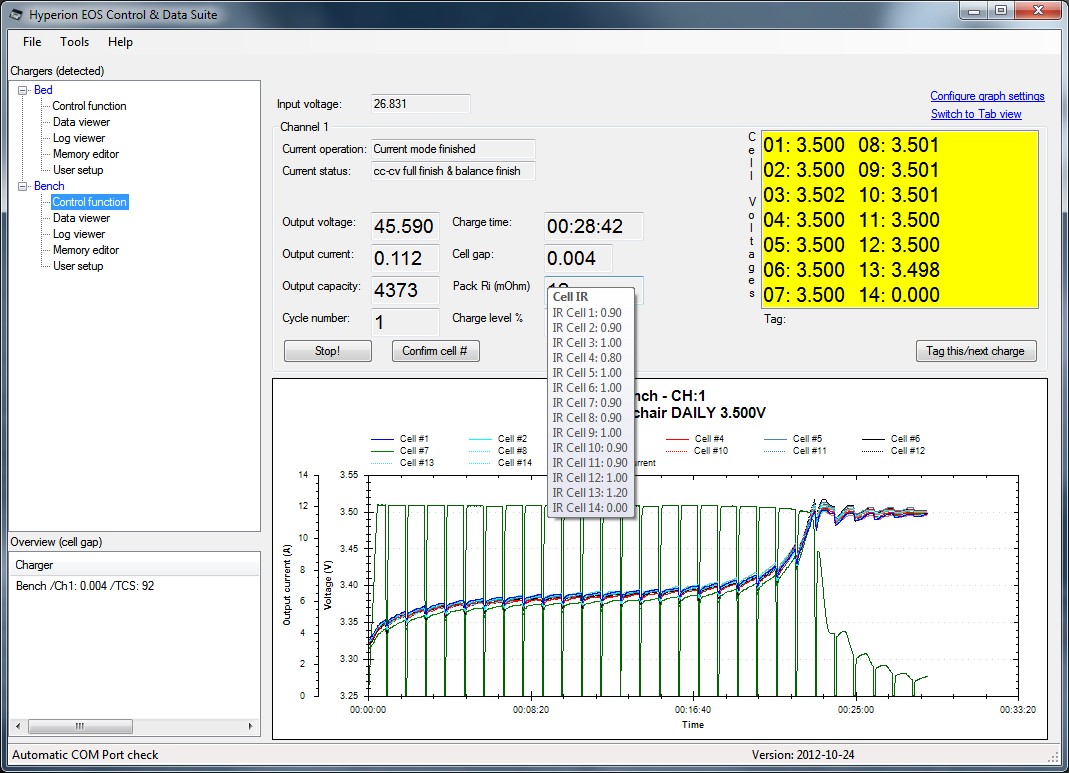Screen dimensions: 1069x773
Task: Open the File menu
Action: tap(32, 42)
